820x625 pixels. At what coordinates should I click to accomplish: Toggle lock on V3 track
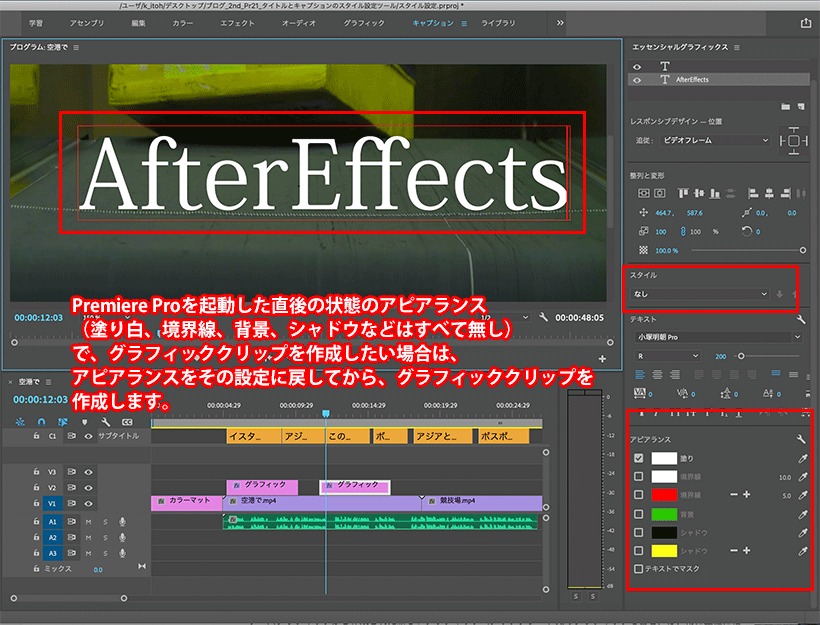click(x=36, y=472)
